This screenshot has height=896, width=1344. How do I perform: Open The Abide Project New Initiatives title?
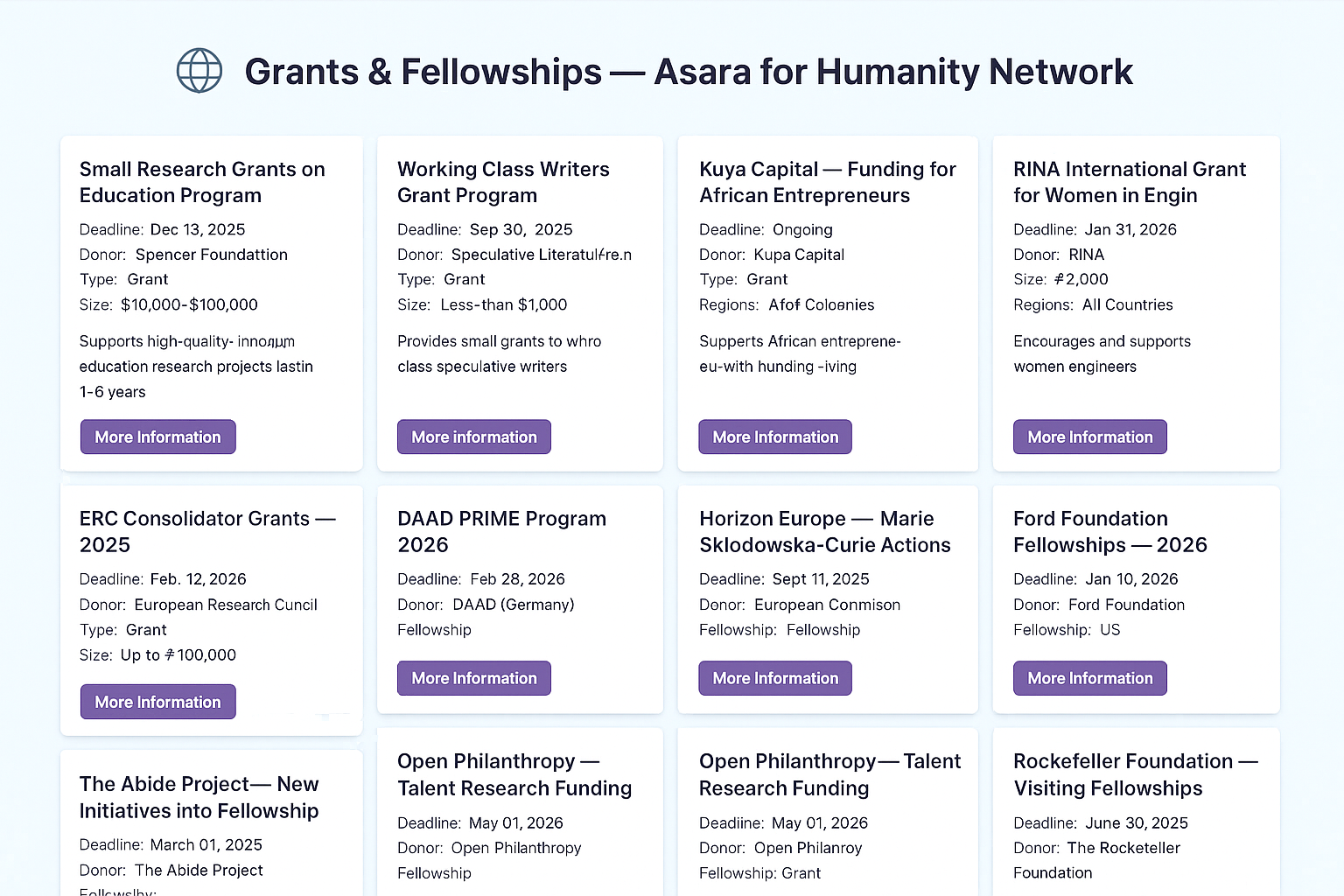point(199,797)
